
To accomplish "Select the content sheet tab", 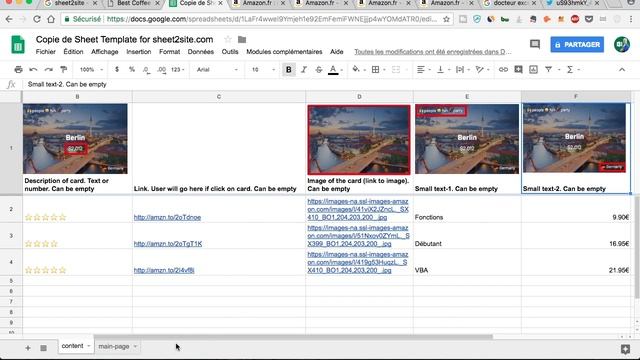I will [72, 346].
